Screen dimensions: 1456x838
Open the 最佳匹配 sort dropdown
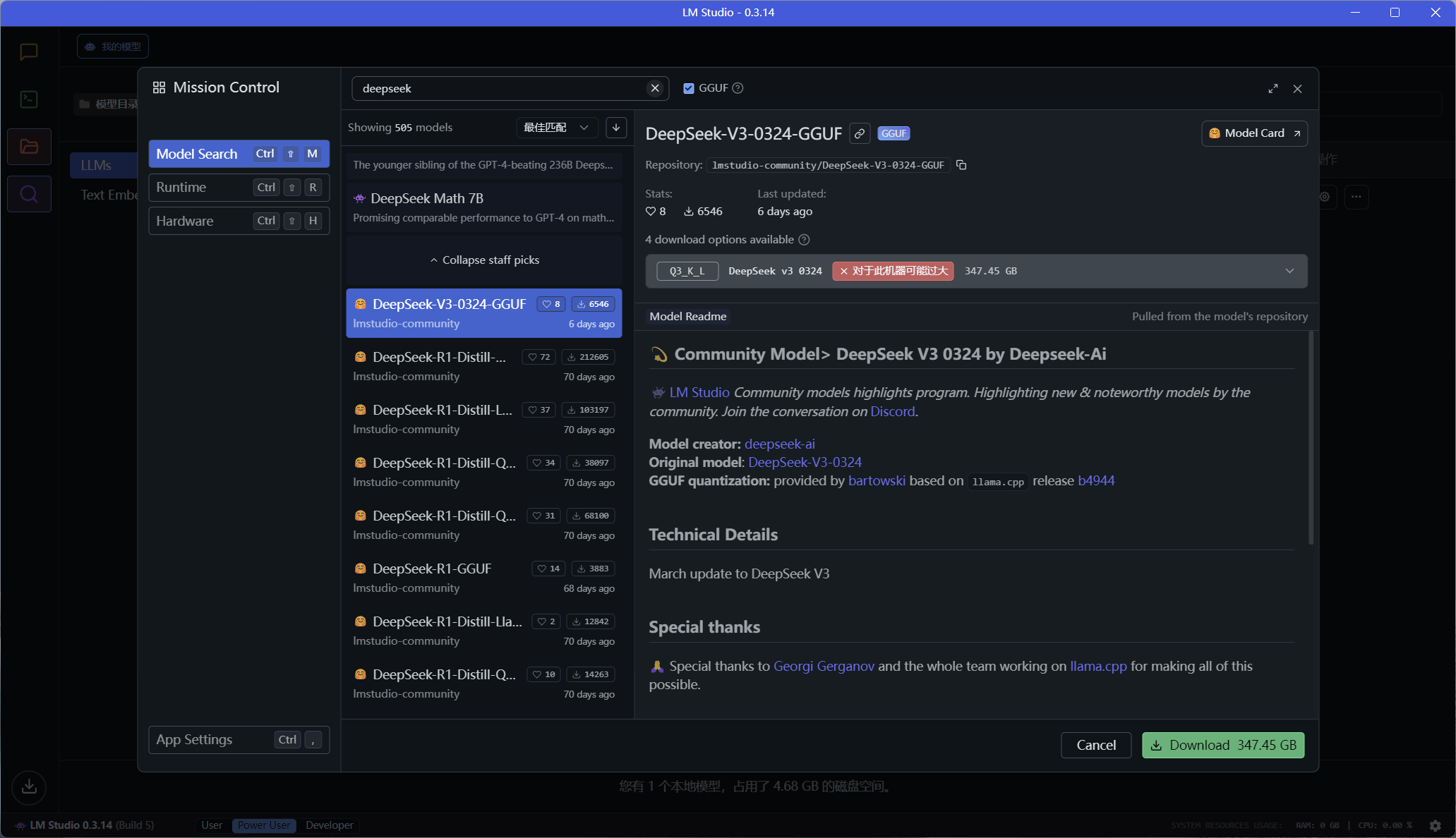coord(556,128)
